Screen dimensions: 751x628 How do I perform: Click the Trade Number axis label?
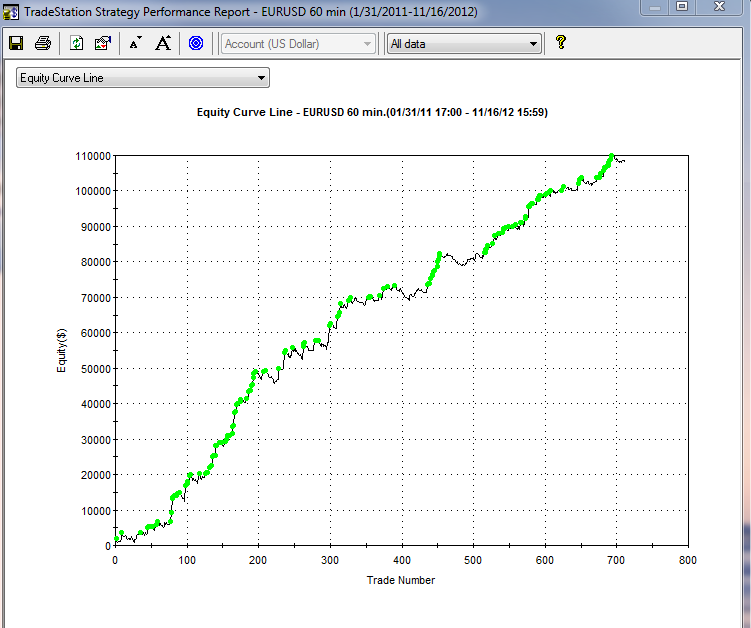point(400,580)
